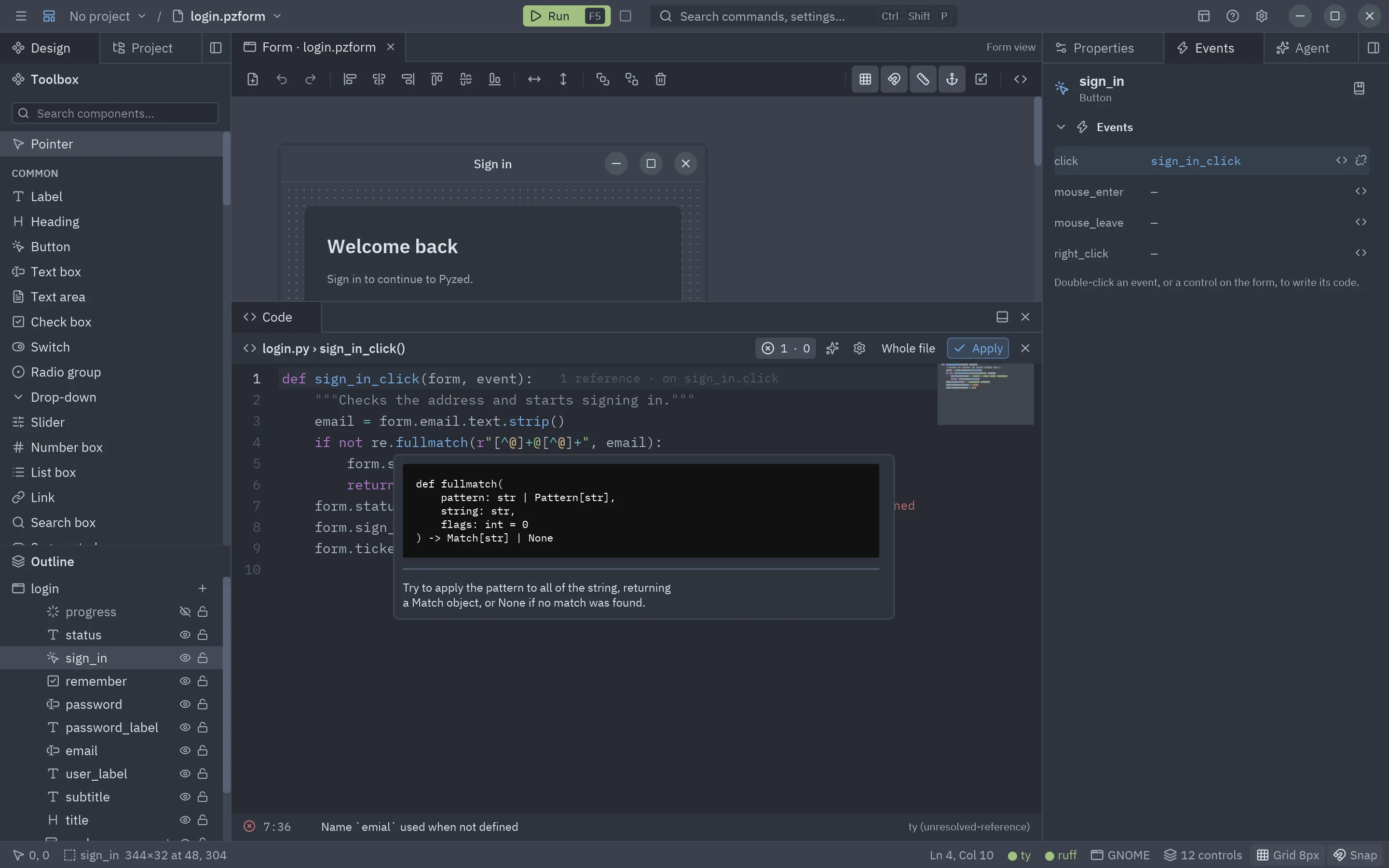Bring selected control to front
1389x868 pixels.
(x=603, y=79)
